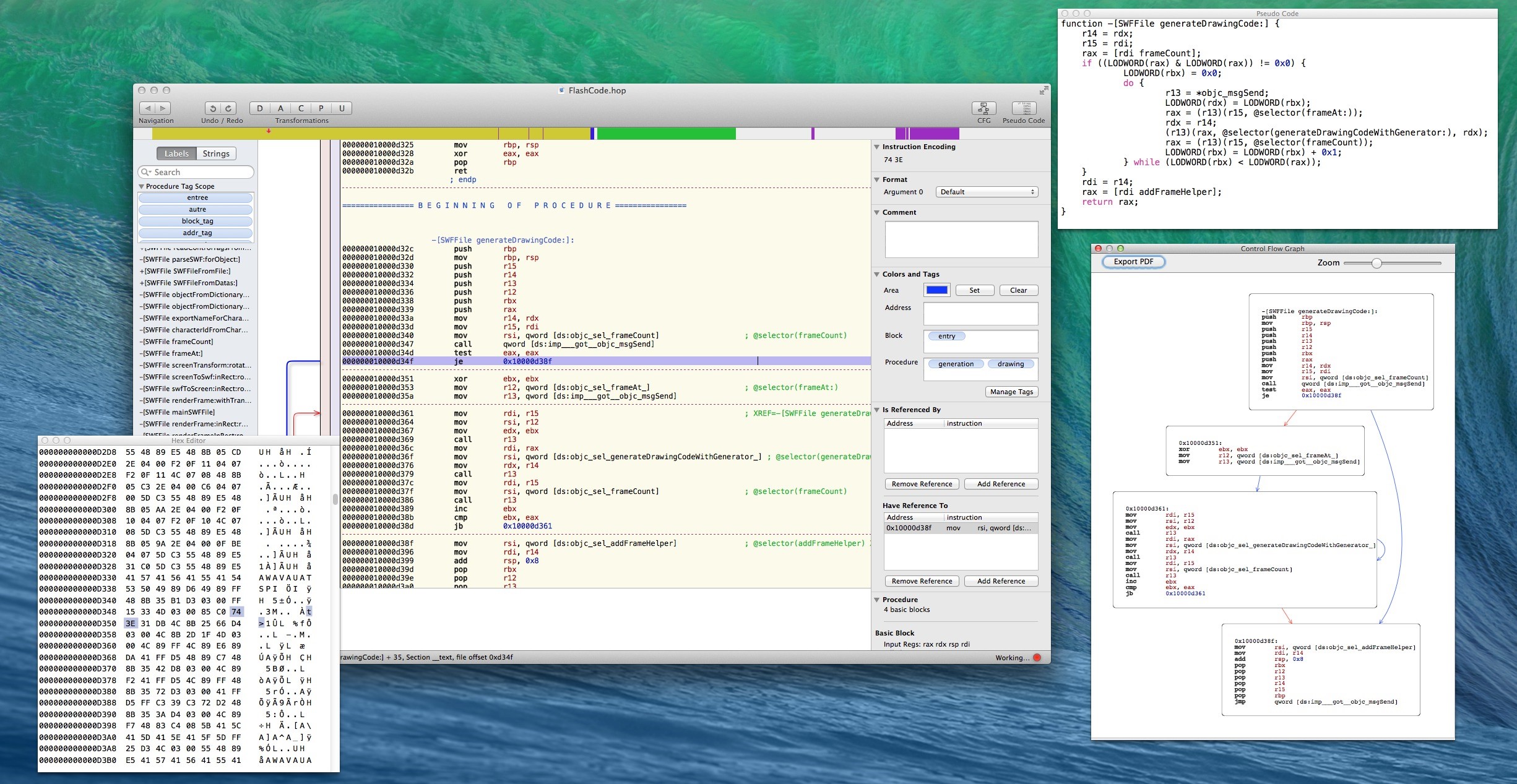The width and height of the screenshot is (1517, 784).
Task: Open the Pseudo Code toolbar icon
Action: click(1024, 108)
